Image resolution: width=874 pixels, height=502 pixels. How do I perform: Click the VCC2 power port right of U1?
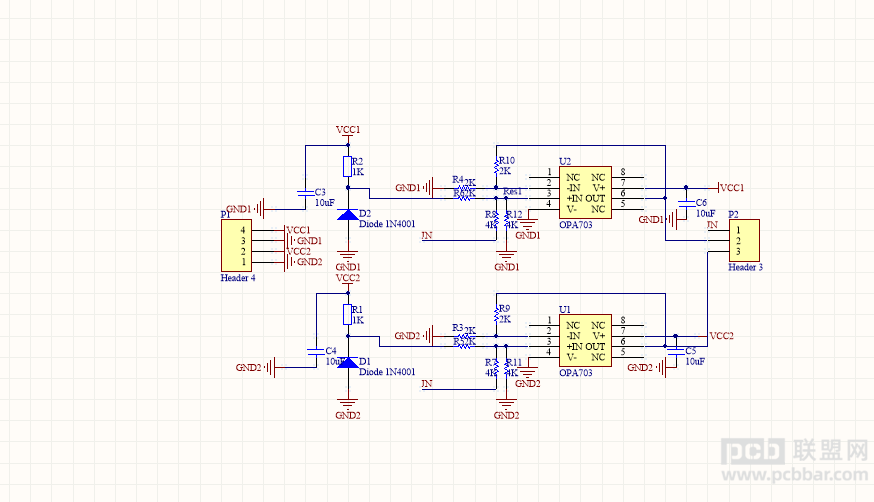(722, 336)
